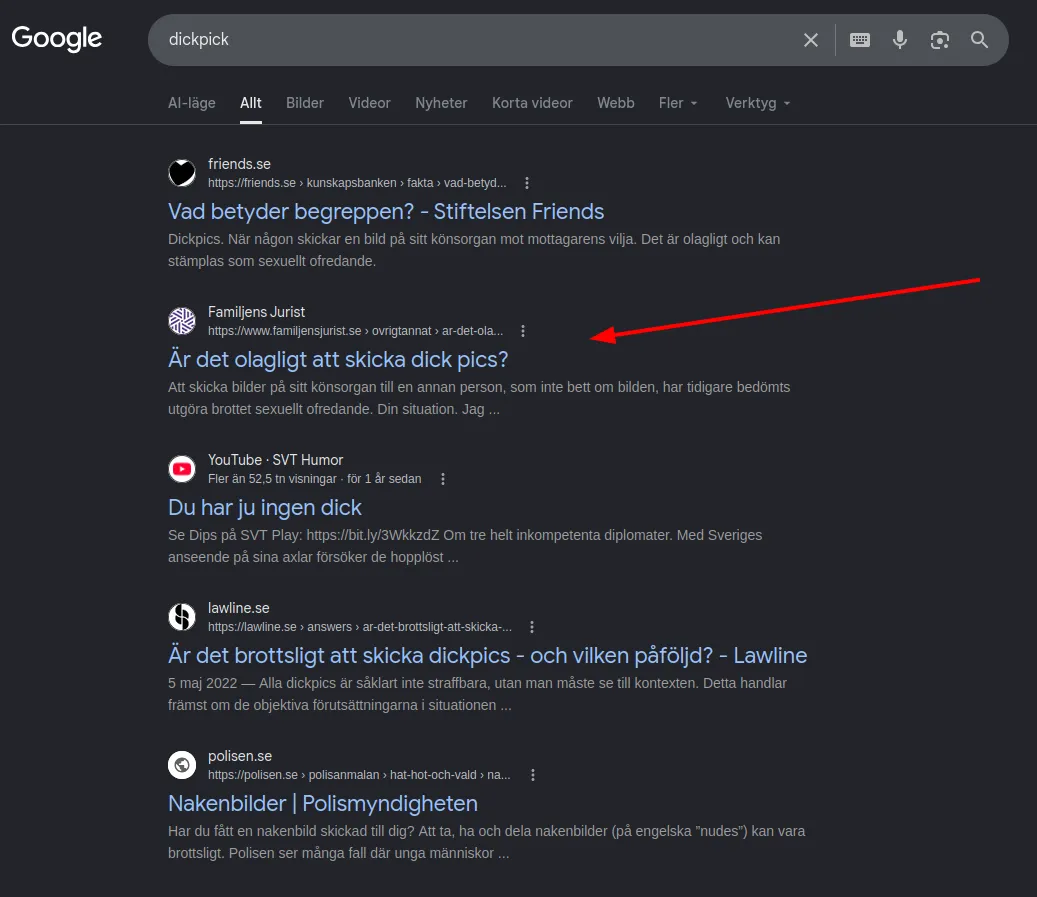
Task: Open 'Vad betyder begreppen? - Stiftelsen Friends' link
Action: click(386, 212)
